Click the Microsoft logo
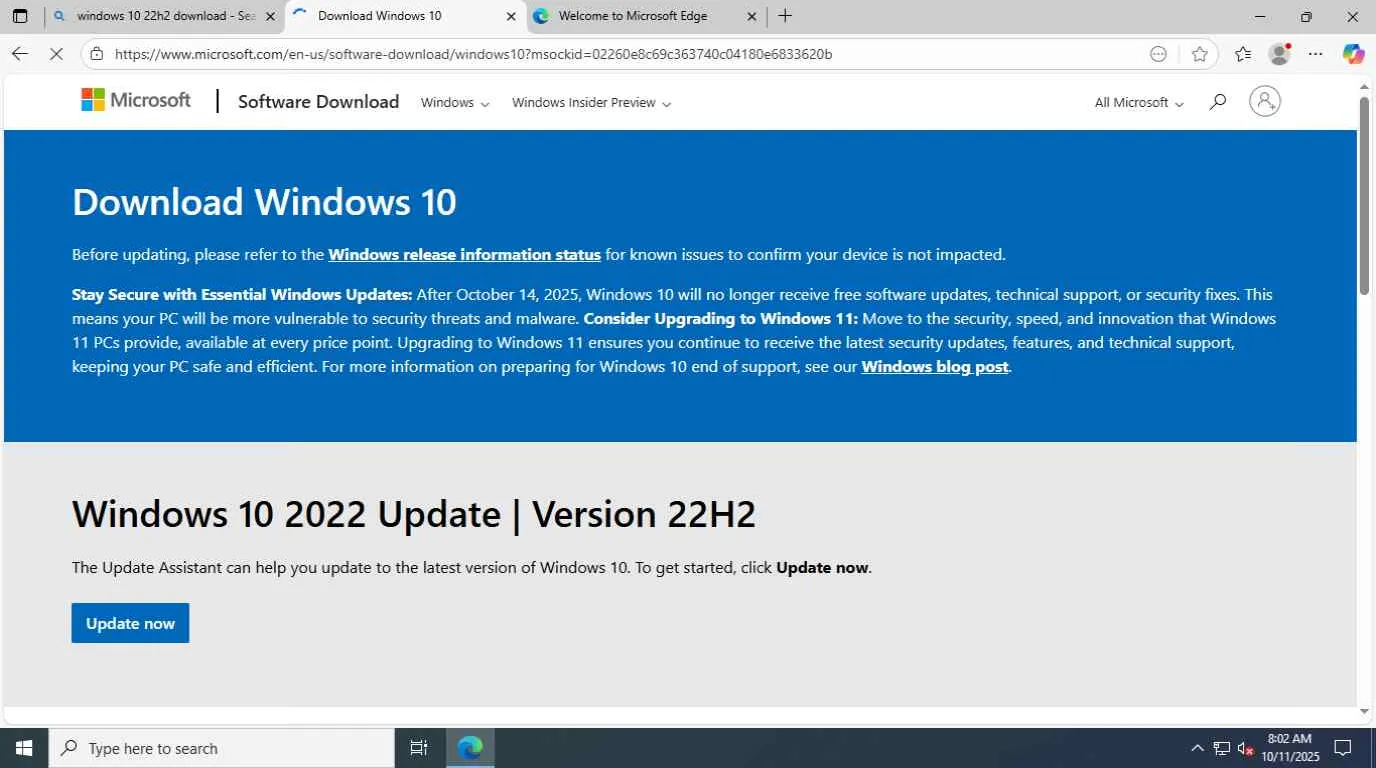Screen dimensions: 1376x768 [x=136, y=100]
